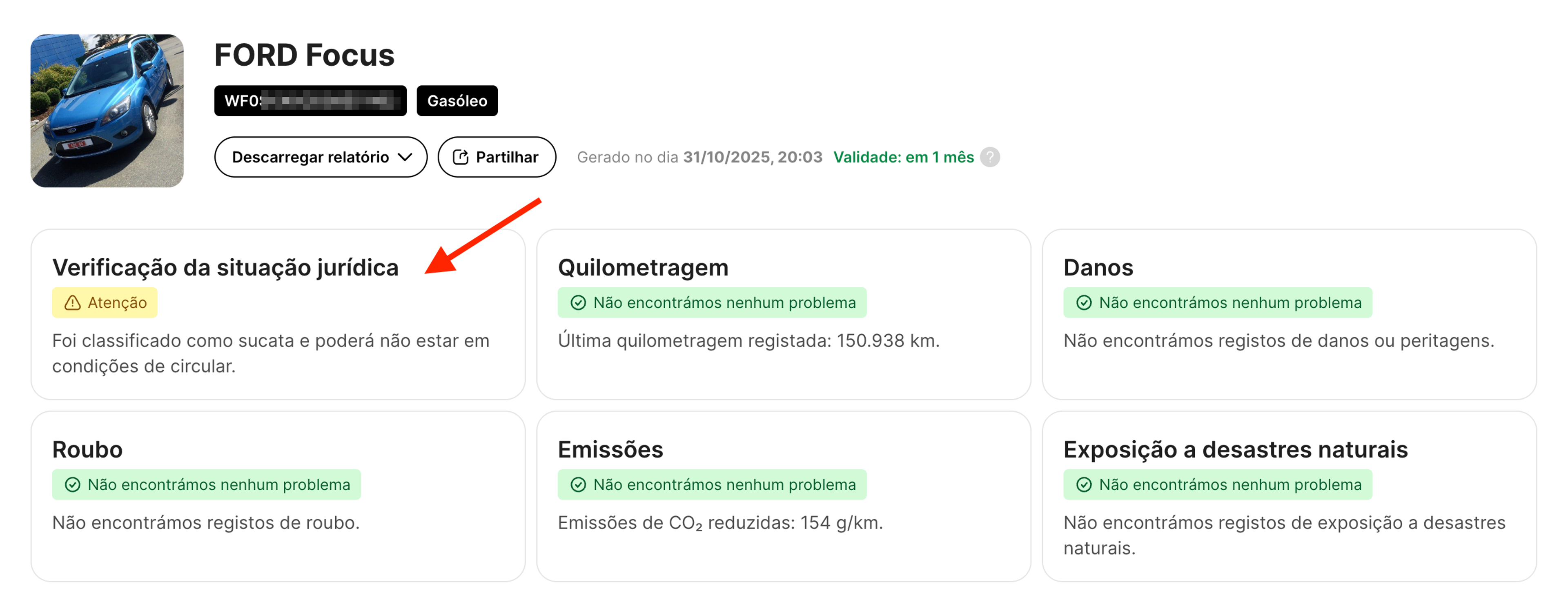Click the share icon in the Partilhar button

pyautogui.click(x=461, y=156)
